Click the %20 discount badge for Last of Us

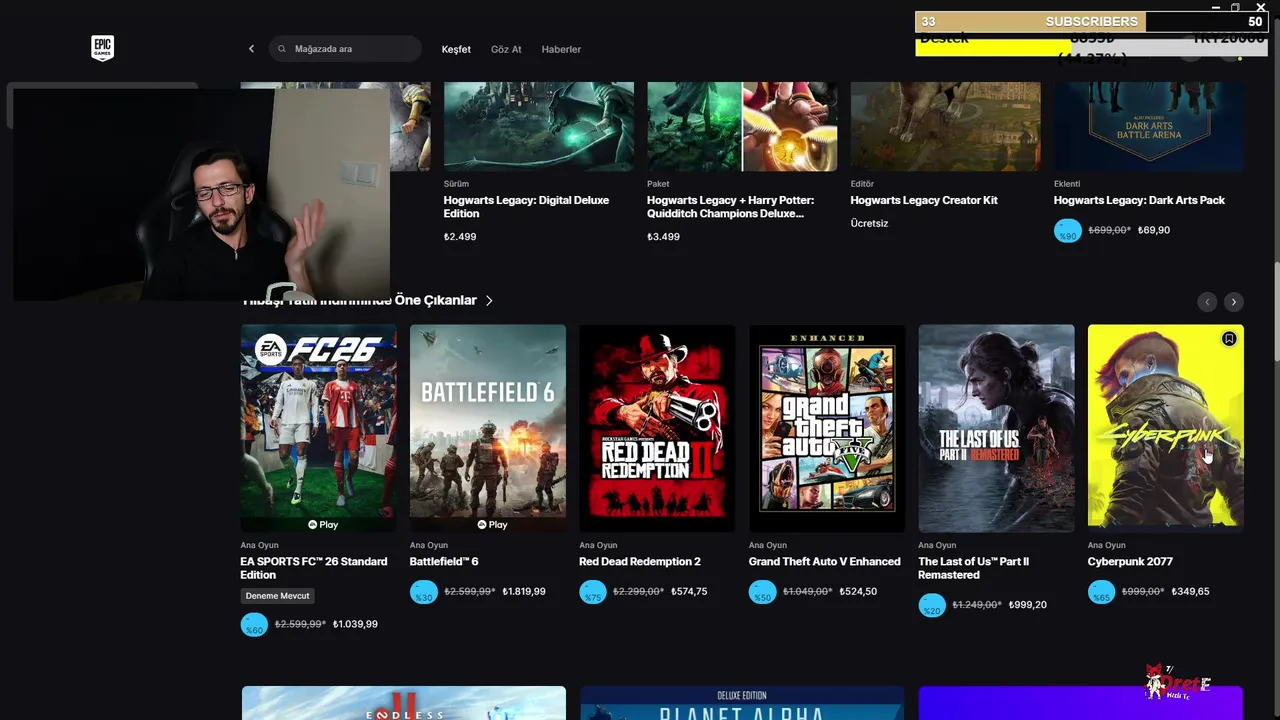[x=932, y=605]
